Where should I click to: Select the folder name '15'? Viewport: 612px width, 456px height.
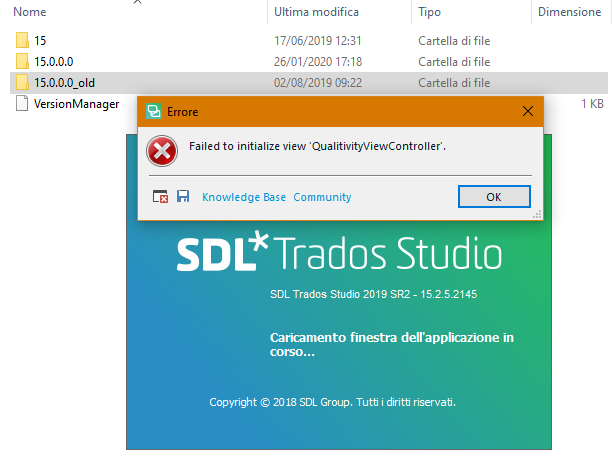[40, 41]
